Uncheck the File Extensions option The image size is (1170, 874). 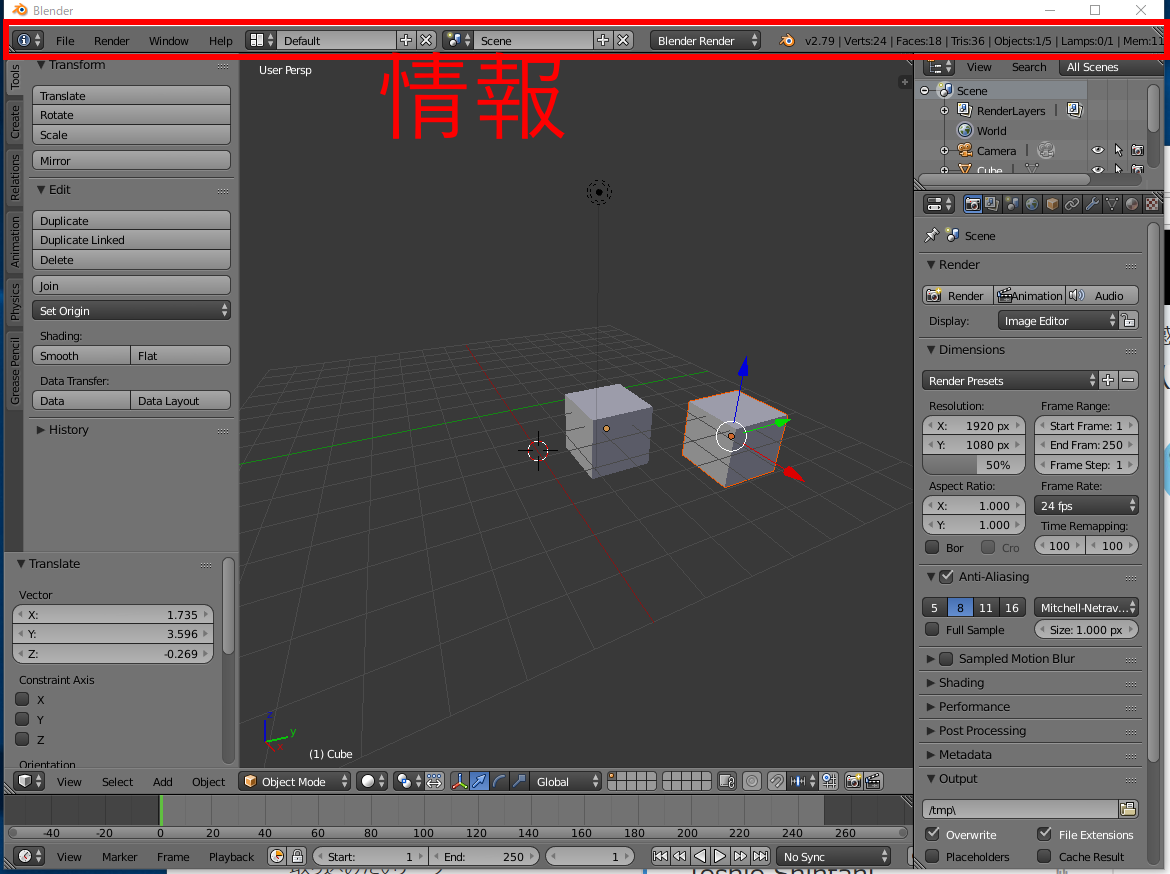click(x=1045, y=834)
